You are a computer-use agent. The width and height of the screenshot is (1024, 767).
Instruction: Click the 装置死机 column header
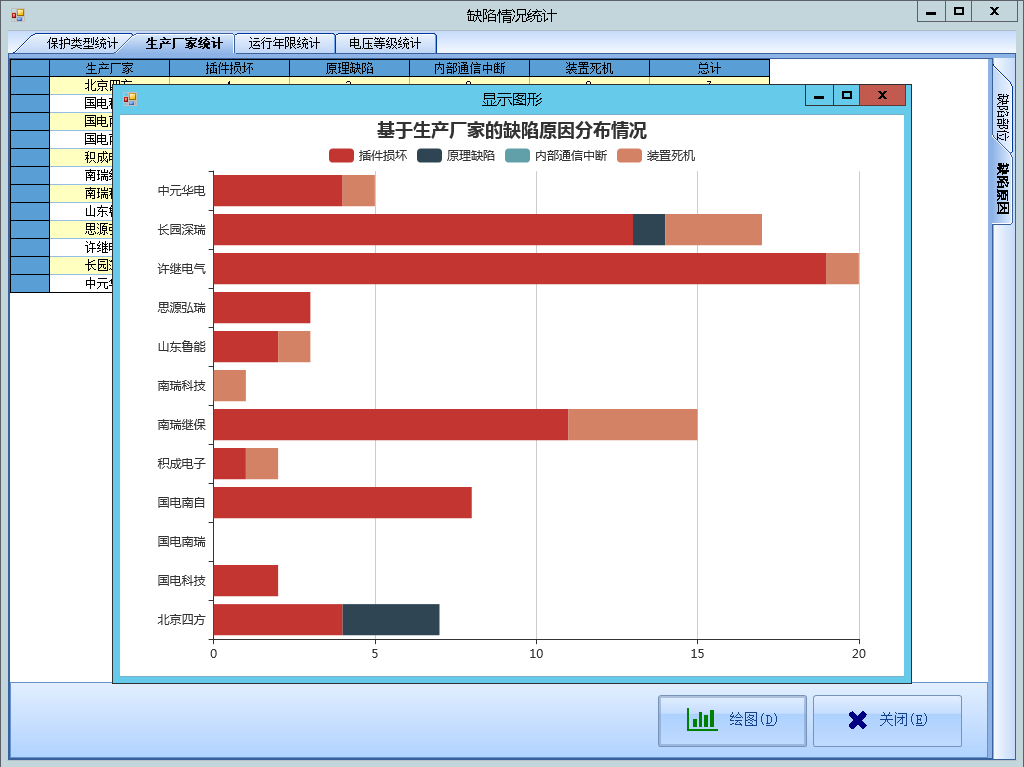coord(590,68)
